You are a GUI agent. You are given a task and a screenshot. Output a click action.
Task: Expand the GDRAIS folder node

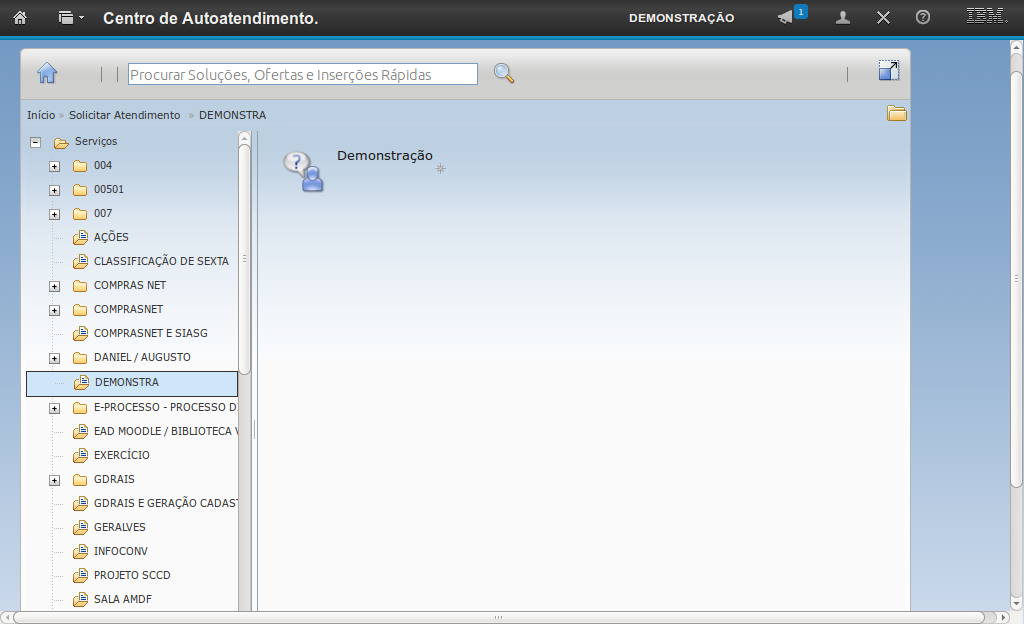(x=55, y=480)
